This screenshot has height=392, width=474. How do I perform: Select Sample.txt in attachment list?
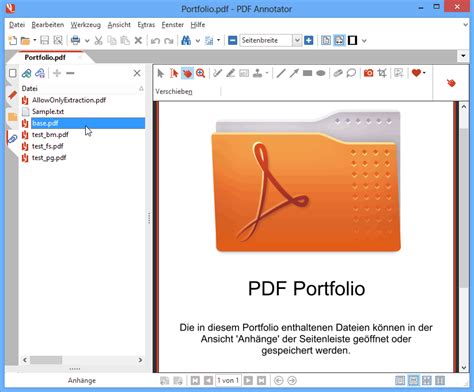point(48,112)
